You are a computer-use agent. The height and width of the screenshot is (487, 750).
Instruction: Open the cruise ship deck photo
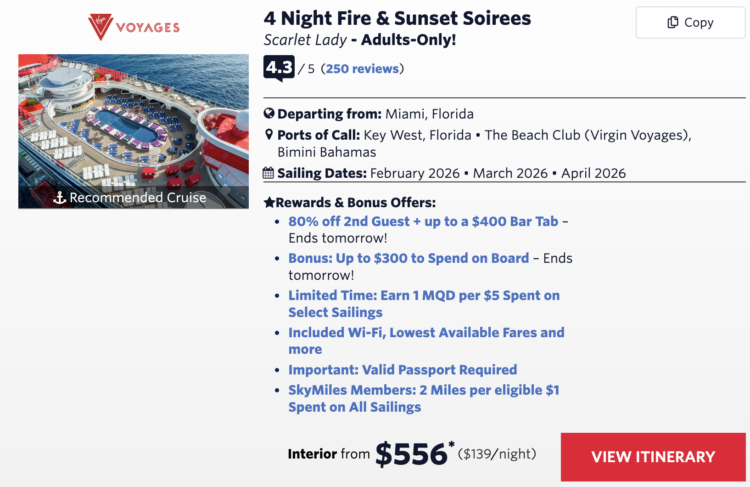click(x=133, y=120)
